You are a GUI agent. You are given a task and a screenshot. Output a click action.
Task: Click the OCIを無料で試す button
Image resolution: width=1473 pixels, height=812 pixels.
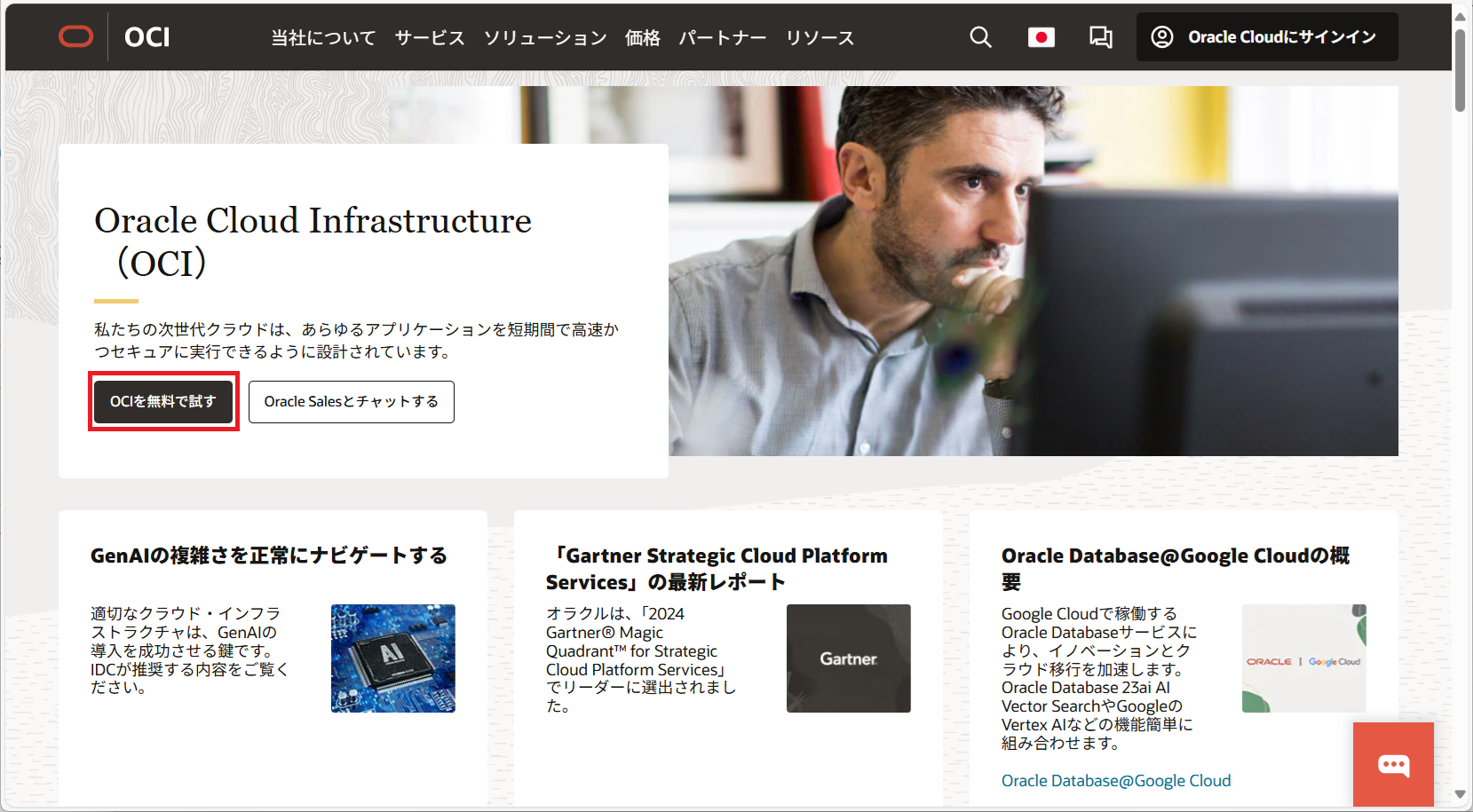(x=163, y=401)
